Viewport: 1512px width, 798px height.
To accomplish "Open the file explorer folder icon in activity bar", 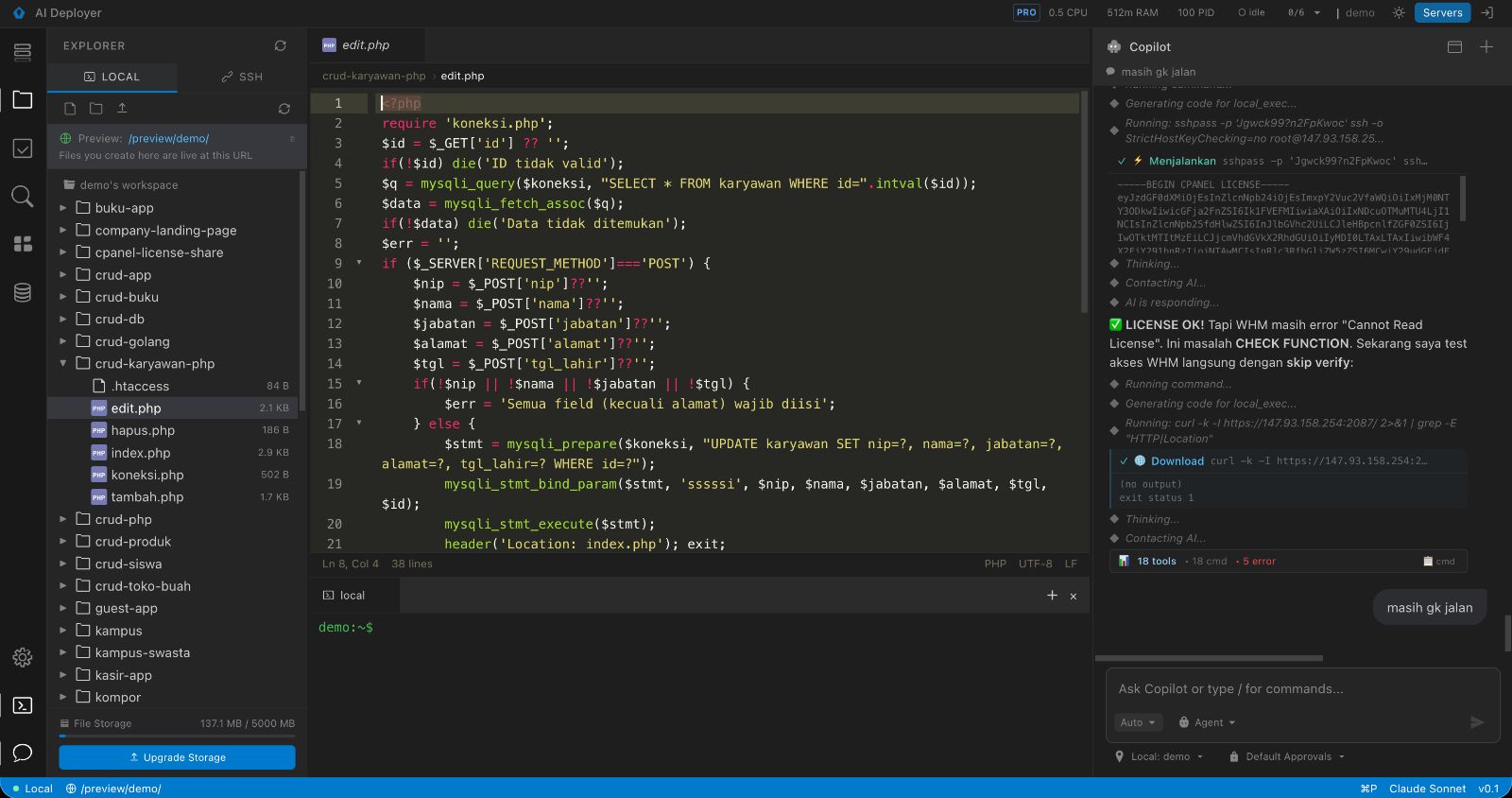I will tap(23, 99).
